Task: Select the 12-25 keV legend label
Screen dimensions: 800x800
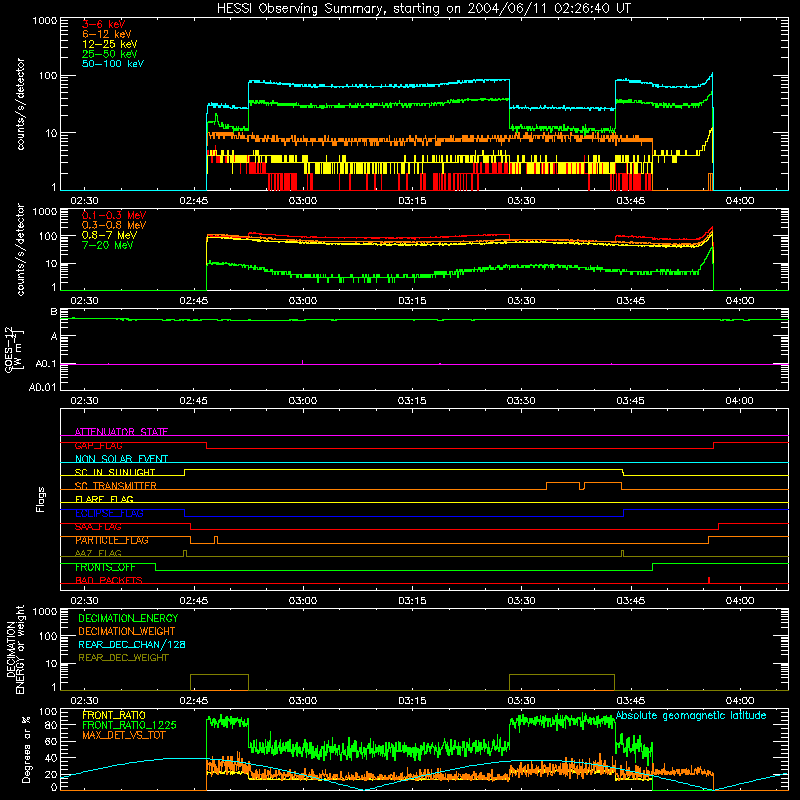Action: 110,44
